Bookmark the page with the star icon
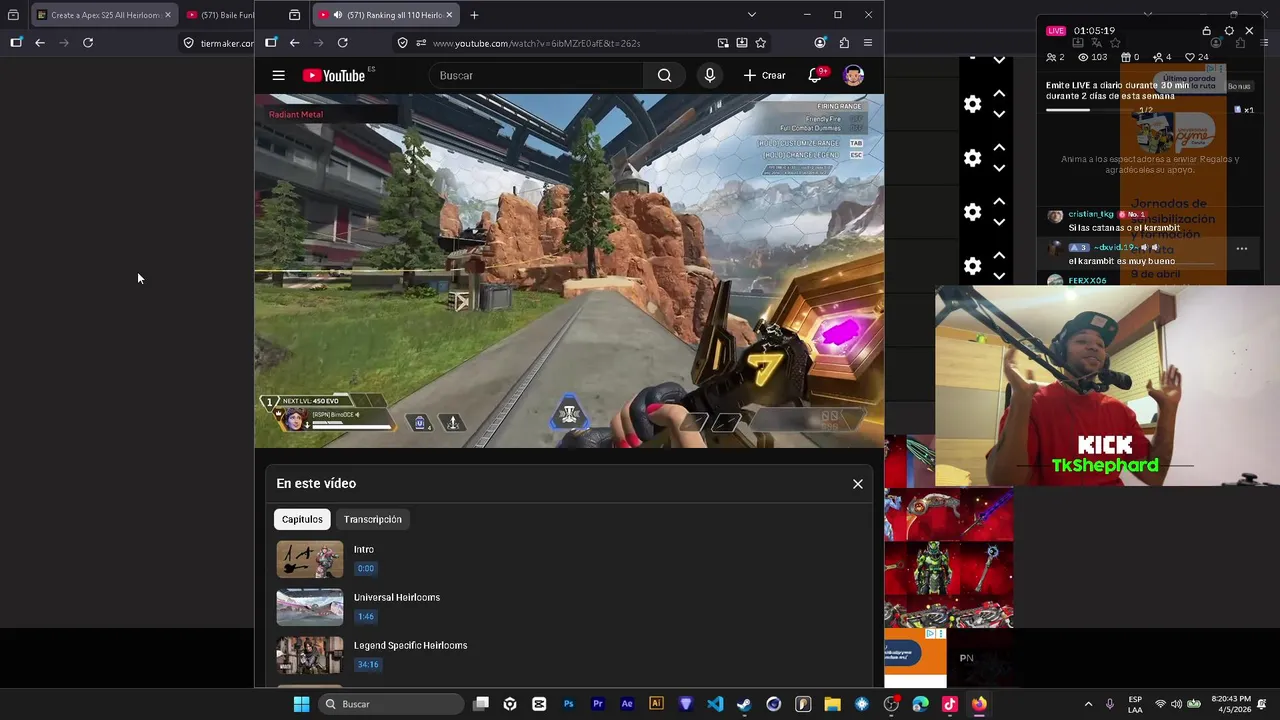This screenshot has width=1280, height=720. click(x=760, y=43)
